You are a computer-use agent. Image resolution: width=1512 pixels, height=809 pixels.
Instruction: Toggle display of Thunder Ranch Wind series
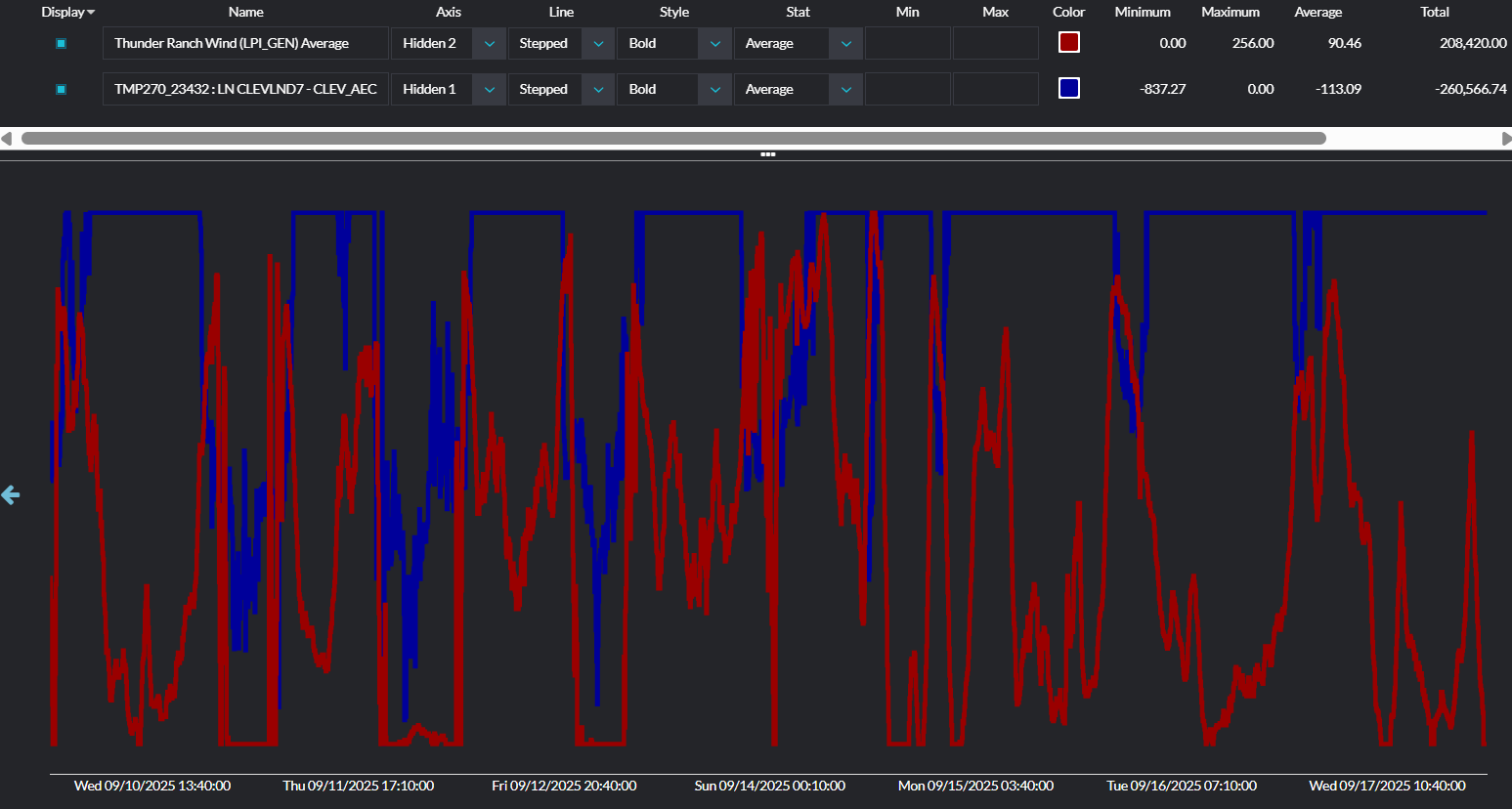click(61, 44)
